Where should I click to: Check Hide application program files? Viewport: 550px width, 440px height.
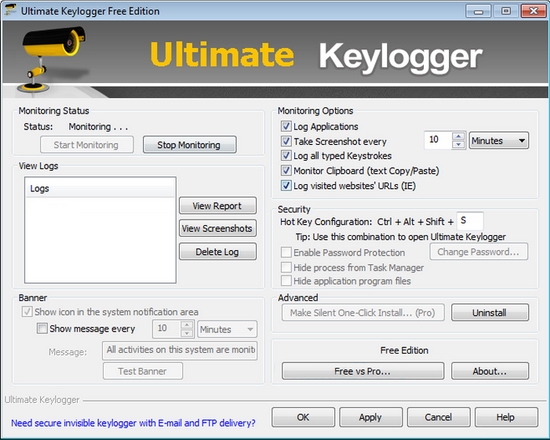click(x=286, y=281)
